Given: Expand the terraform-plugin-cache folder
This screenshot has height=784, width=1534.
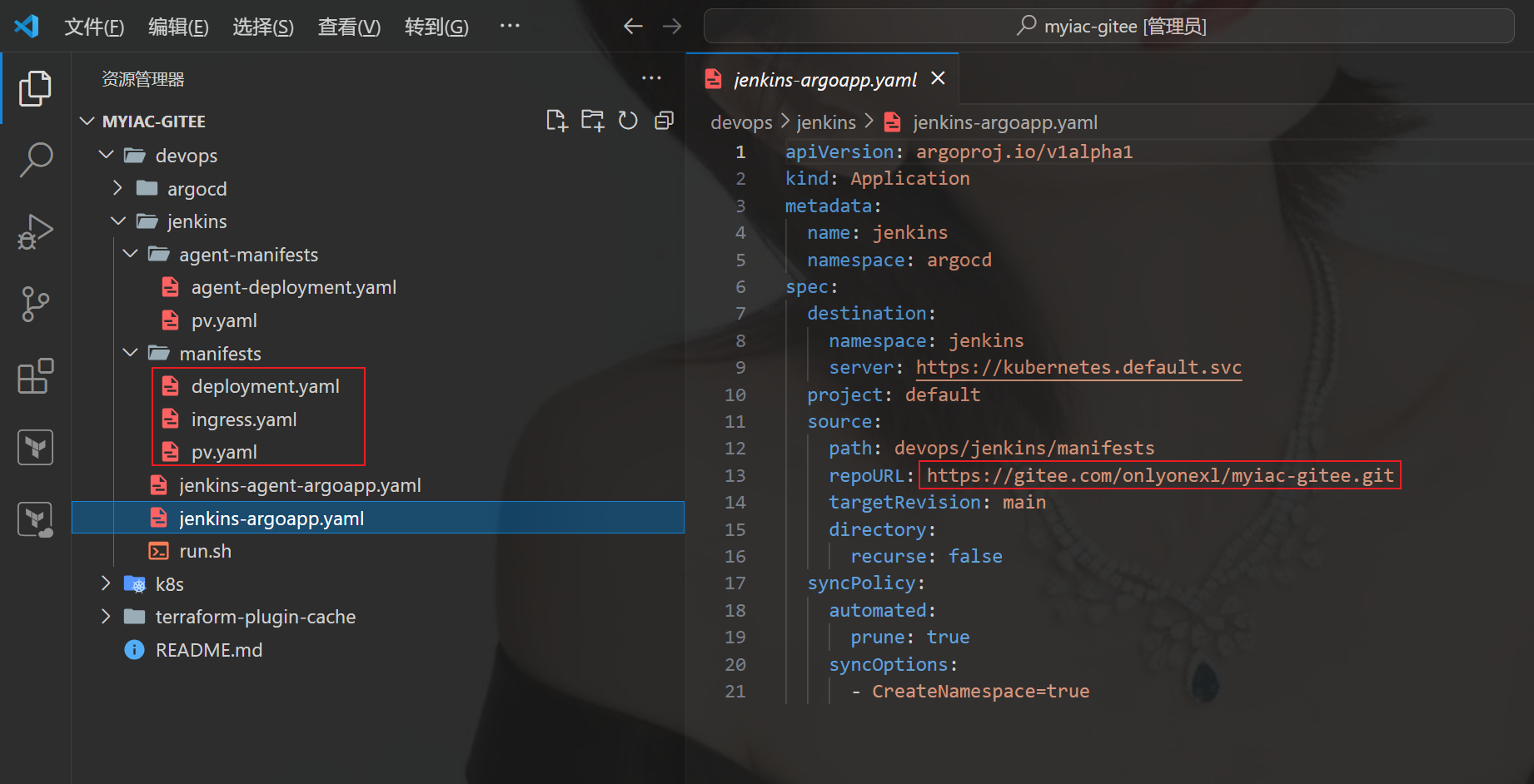Looking at the screenshot, I should pos(106,616).
